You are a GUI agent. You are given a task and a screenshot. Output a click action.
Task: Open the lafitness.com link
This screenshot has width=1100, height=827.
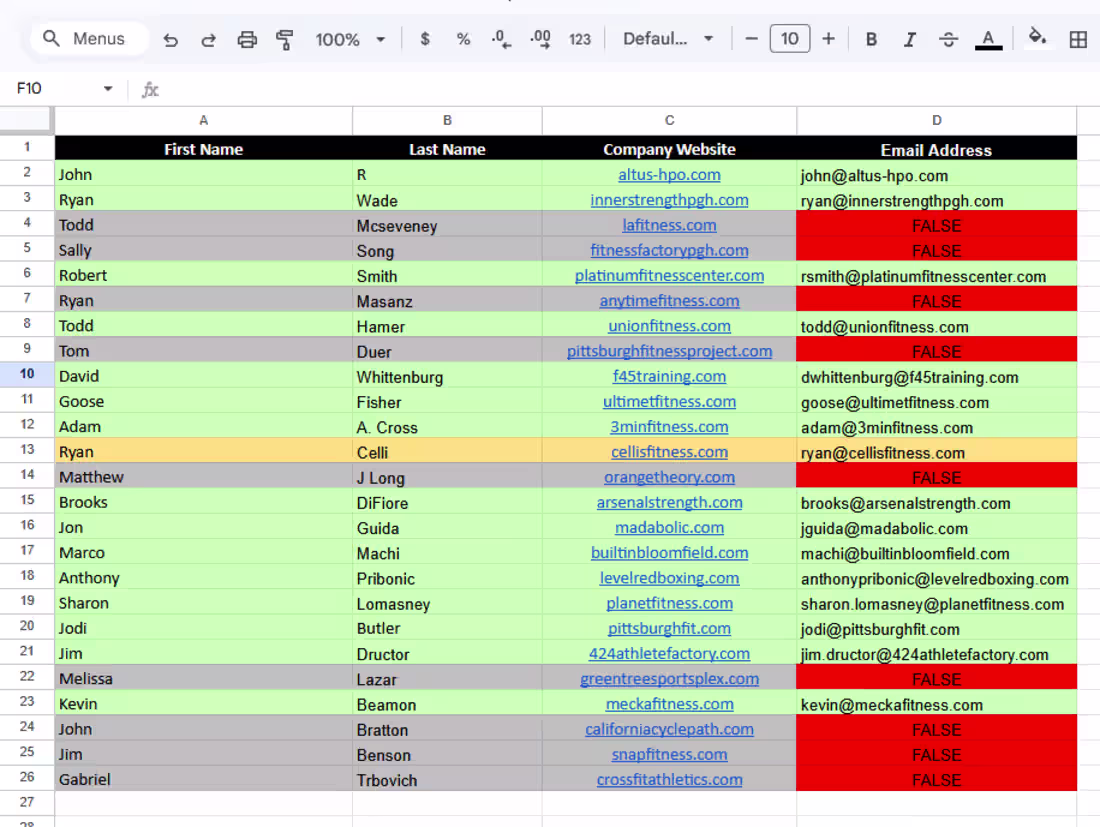[x=669, y=225]
